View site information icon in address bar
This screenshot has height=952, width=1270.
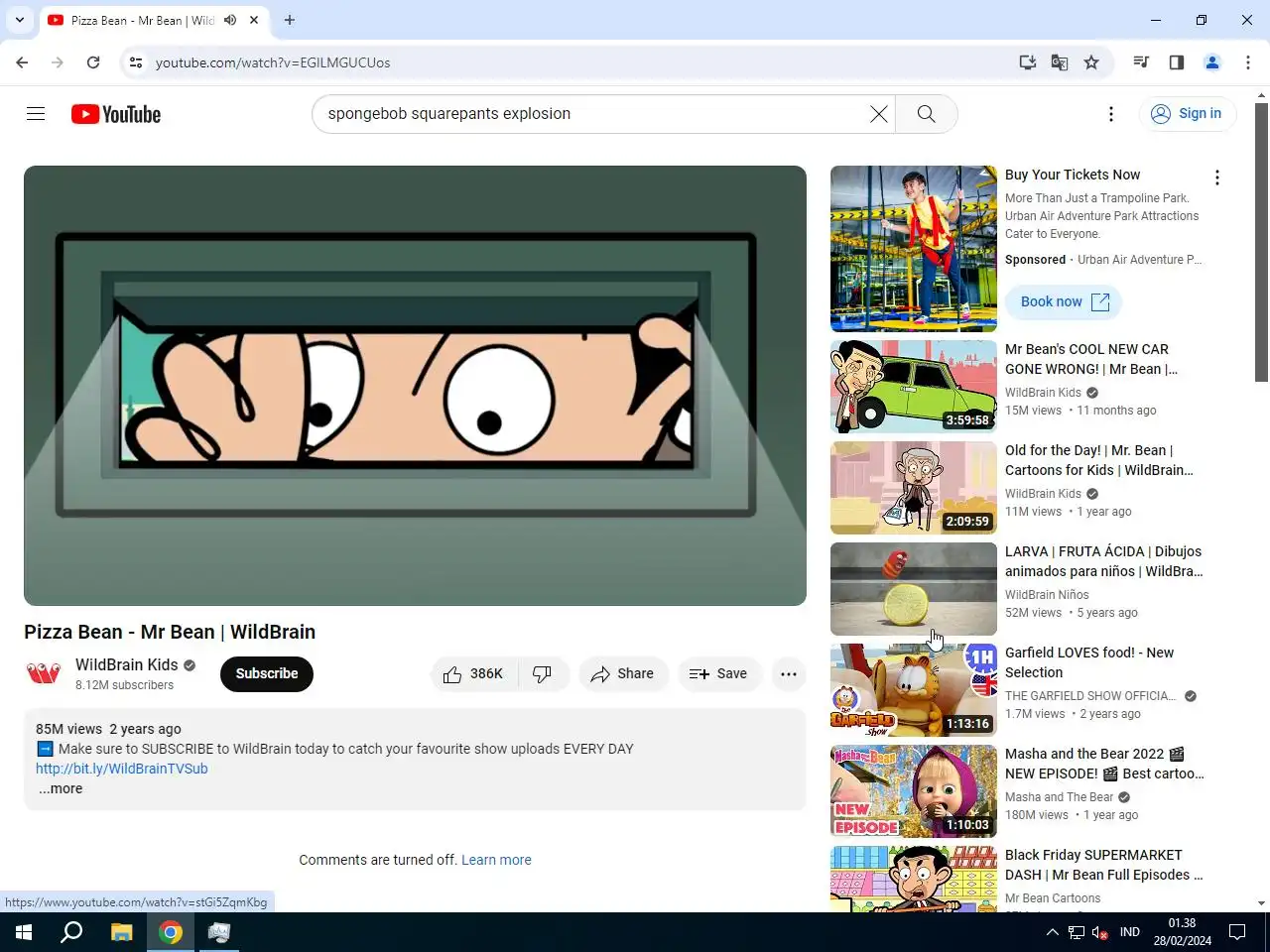(136, 62)
